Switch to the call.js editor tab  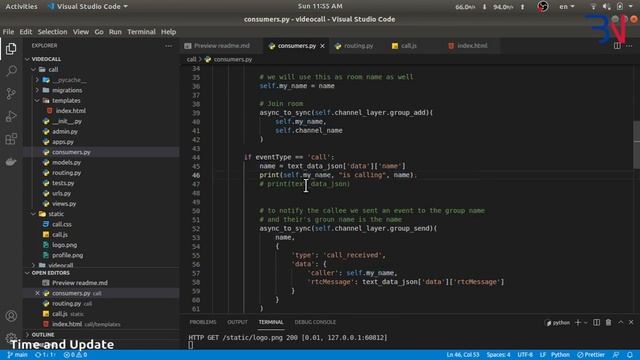click(x=408, y=46)
